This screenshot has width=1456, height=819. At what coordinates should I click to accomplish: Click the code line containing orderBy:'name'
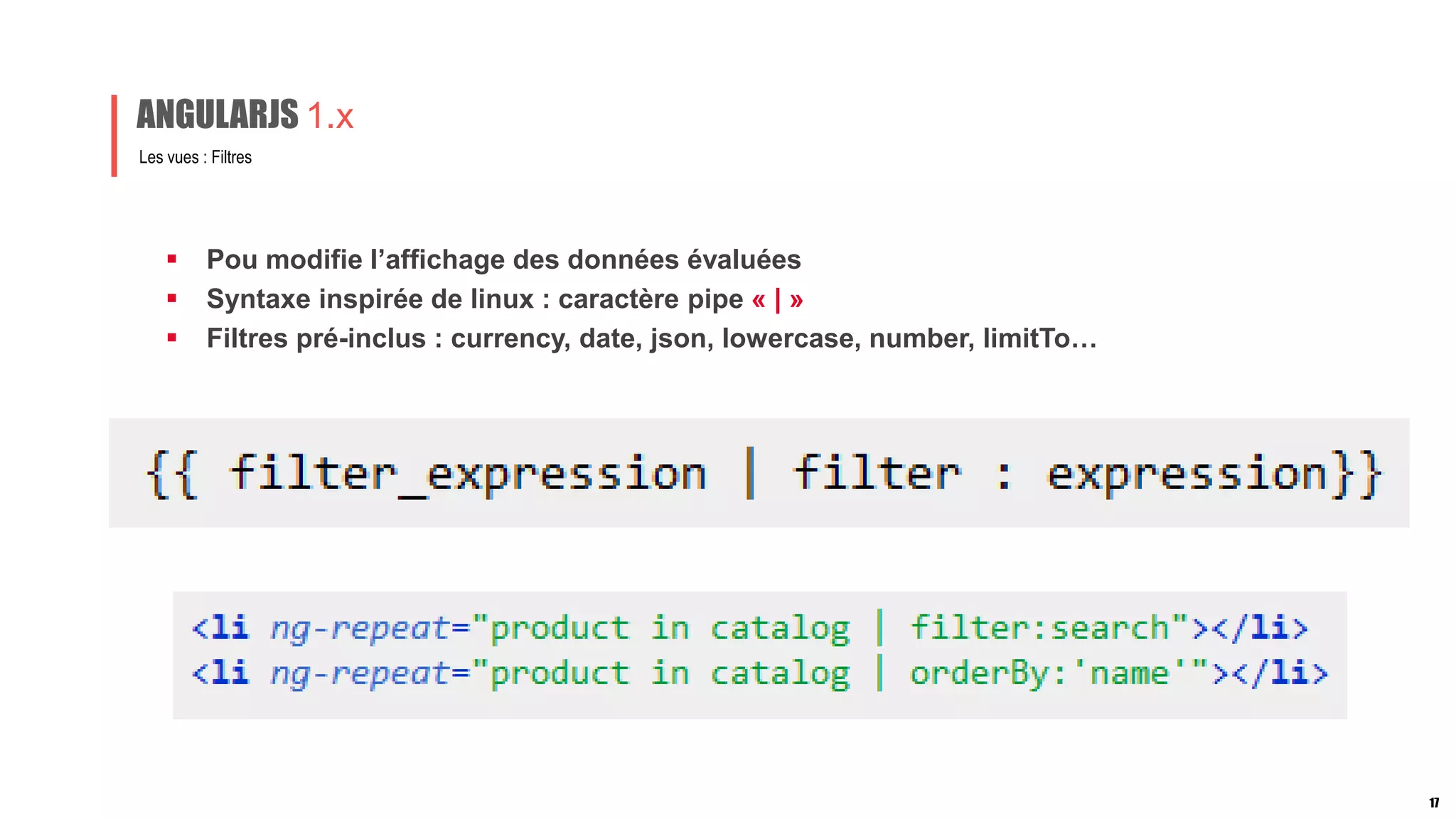coord(759,673)
